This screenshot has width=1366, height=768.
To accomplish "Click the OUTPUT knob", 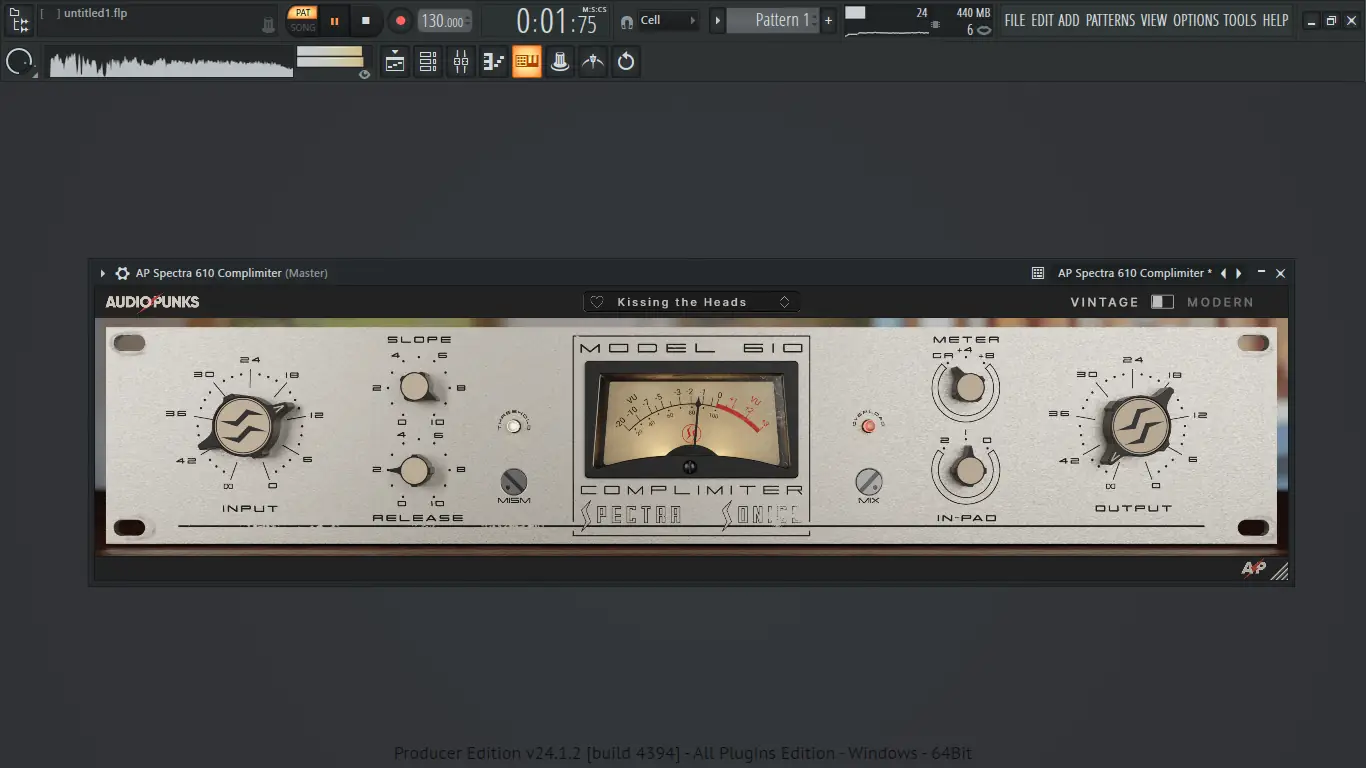I will [1139, 426].
